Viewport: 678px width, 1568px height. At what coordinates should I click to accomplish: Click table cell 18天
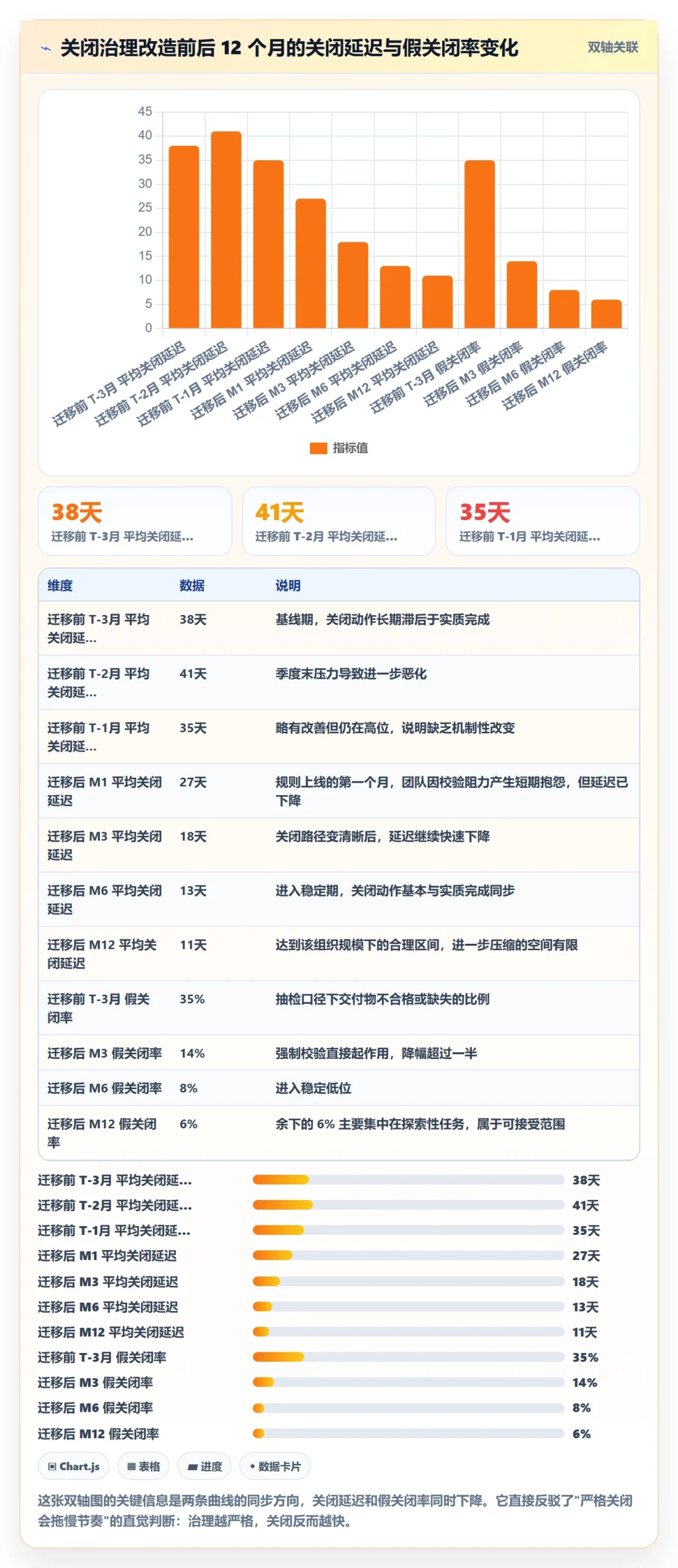coord(193,836)
